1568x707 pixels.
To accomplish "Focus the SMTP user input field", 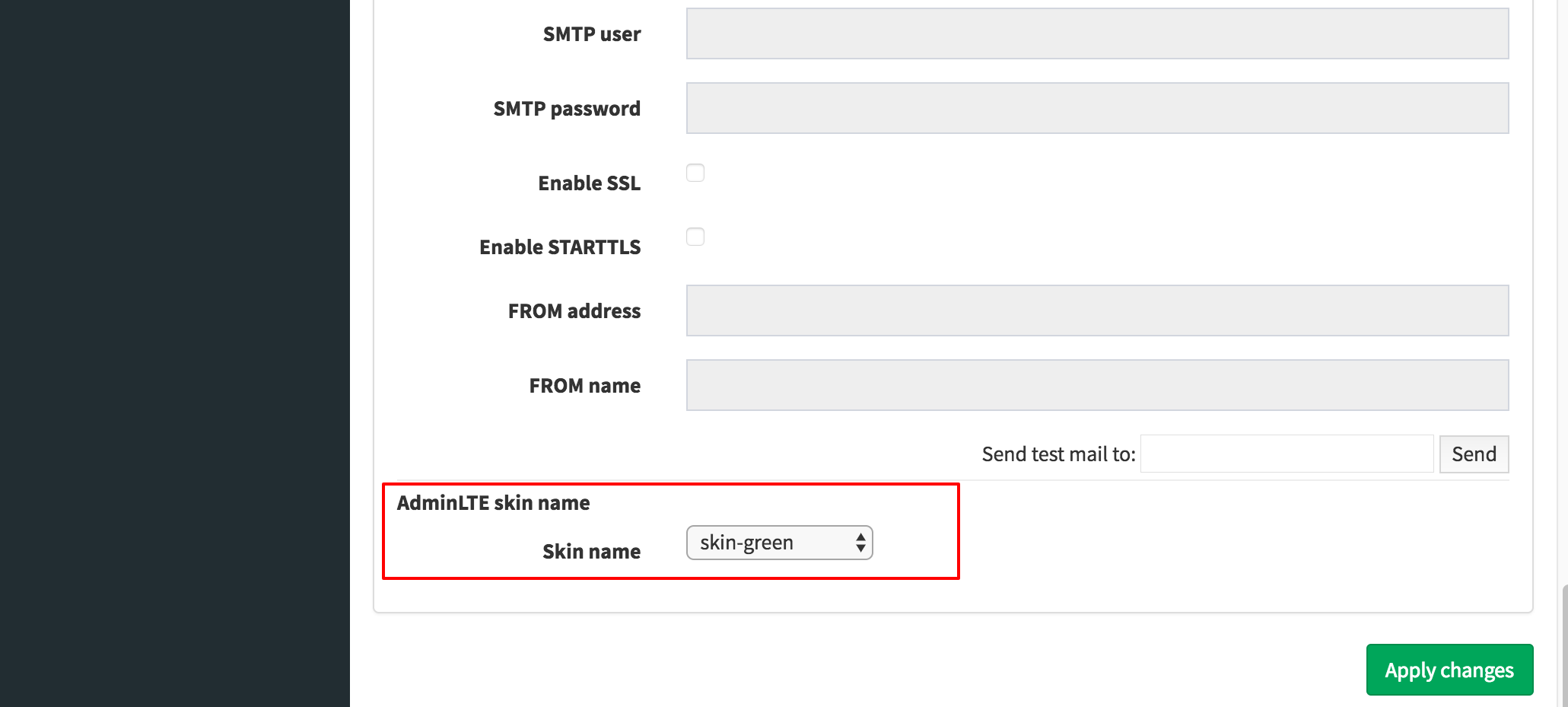I will pyautogui.click(x=1097, y=33).
